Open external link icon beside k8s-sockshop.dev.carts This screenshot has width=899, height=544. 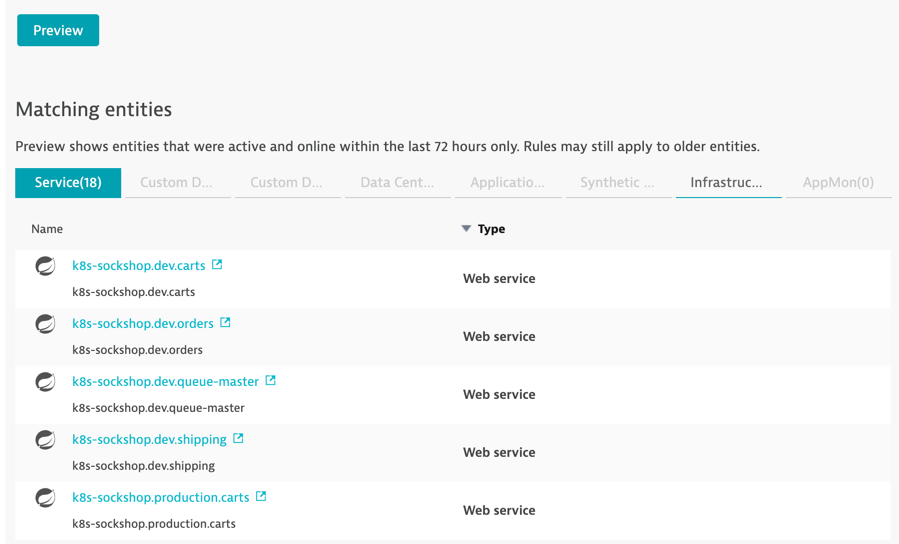tap(217, 265)
